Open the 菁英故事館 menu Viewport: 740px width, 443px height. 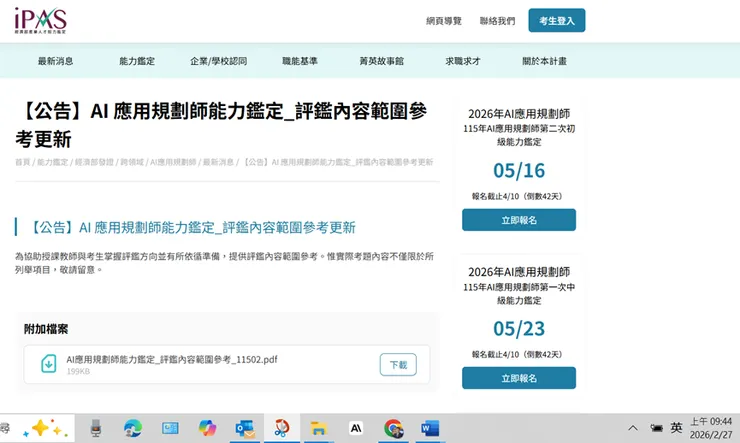(x=381, y=61)
